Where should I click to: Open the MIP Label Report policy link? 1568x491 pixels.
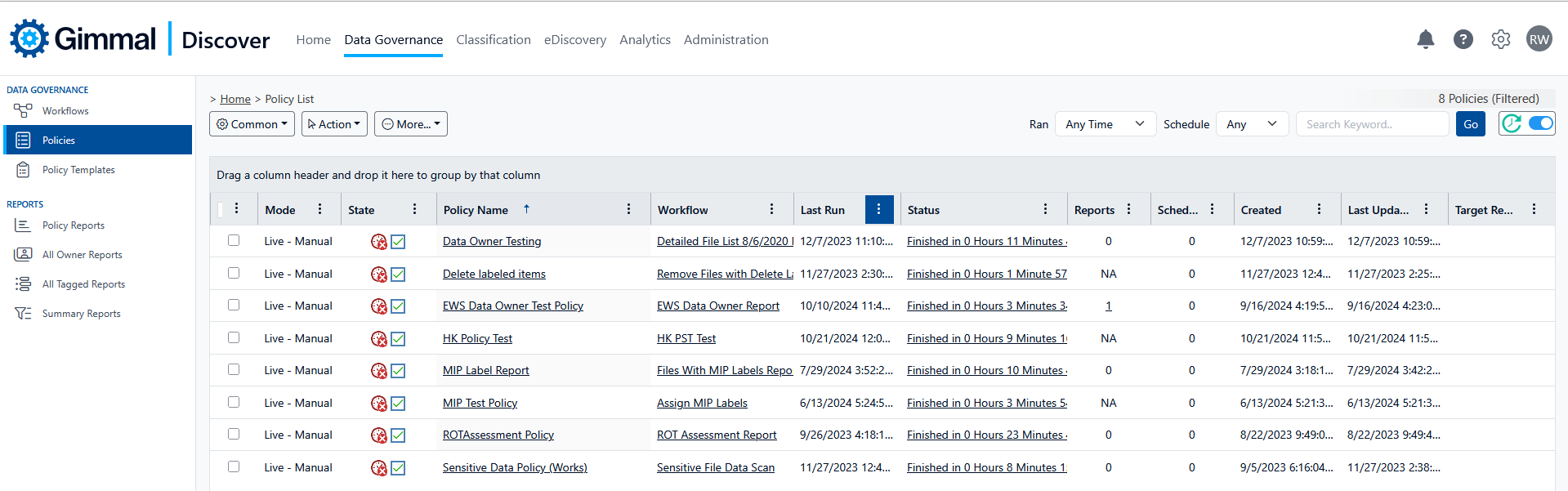coord(485,370)
